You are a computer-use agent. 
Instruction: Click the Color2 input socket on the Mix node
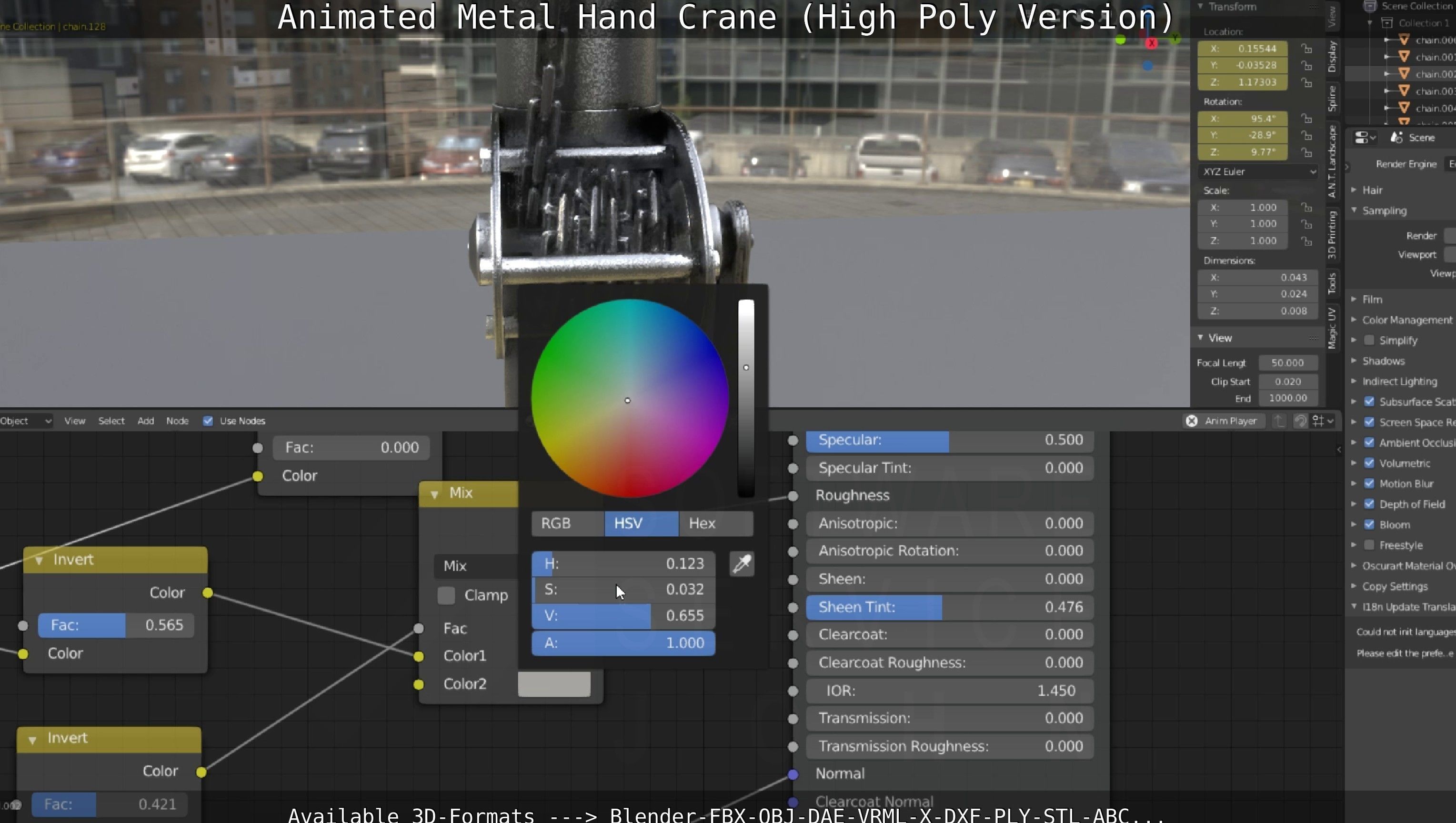(418, 684)
